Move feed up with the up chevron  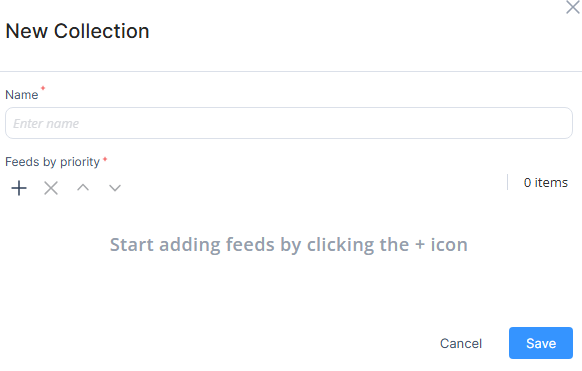pos(83,187)
